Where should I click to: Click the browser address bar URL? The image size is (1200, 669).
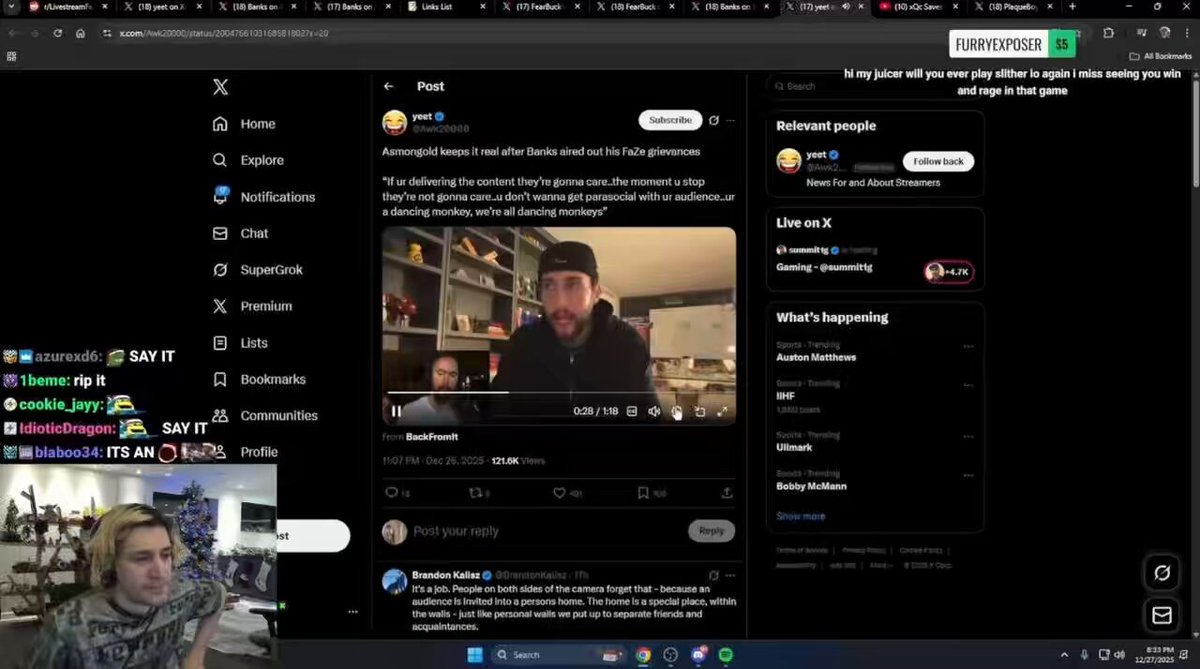[x=224, y=33]
